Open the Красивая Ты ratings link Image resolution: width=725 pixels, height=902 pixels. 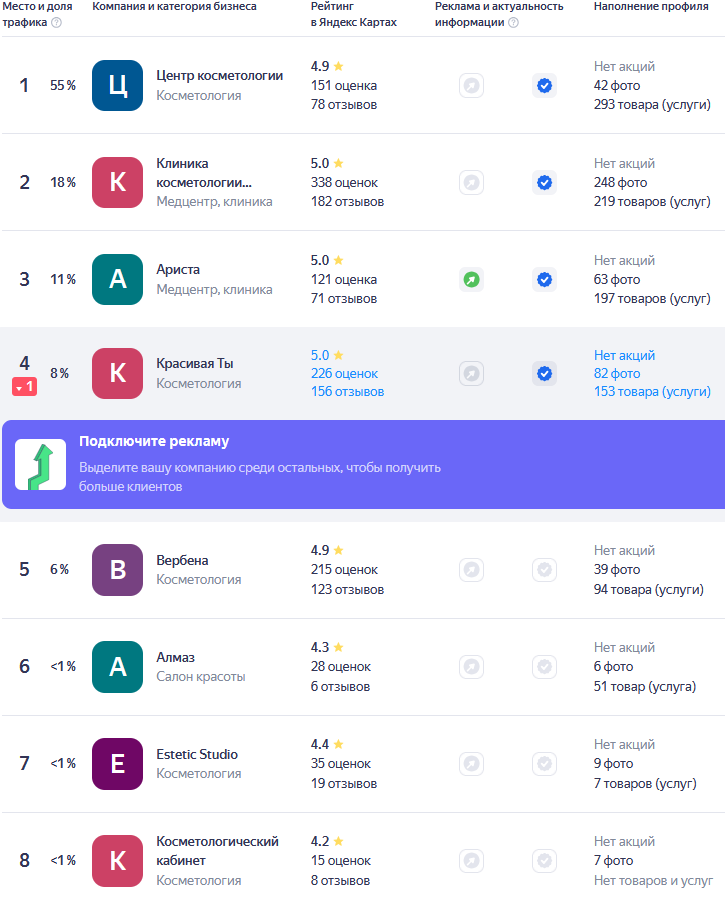click(x=344, y=374)
